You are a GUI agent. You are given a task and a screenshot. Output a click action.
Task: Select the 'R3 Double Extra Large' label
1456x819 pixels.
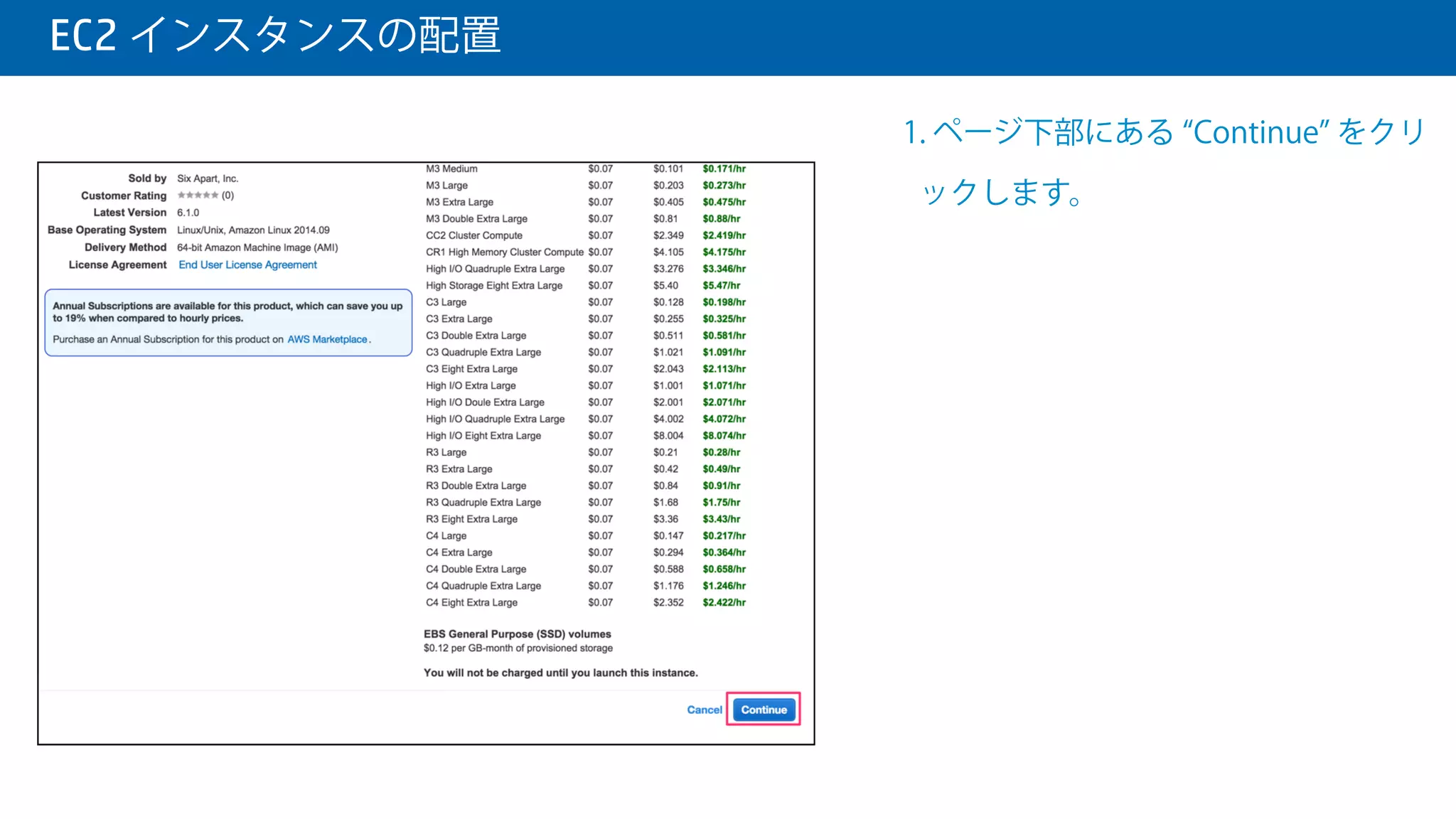476,486
